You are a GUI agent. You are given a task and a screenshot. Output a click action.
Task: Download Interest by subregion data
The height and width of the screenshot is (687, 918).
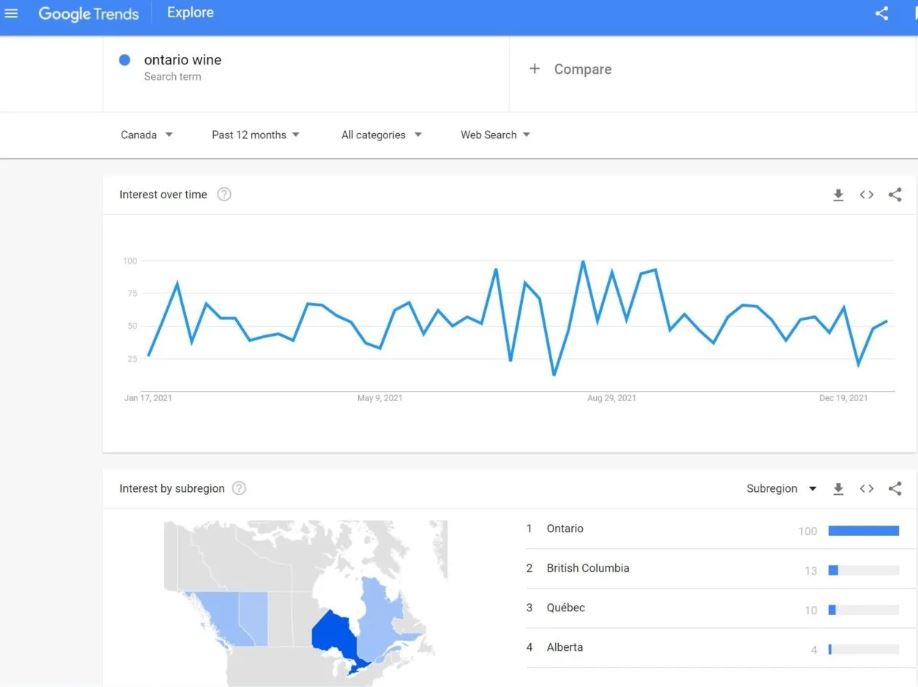838,489
